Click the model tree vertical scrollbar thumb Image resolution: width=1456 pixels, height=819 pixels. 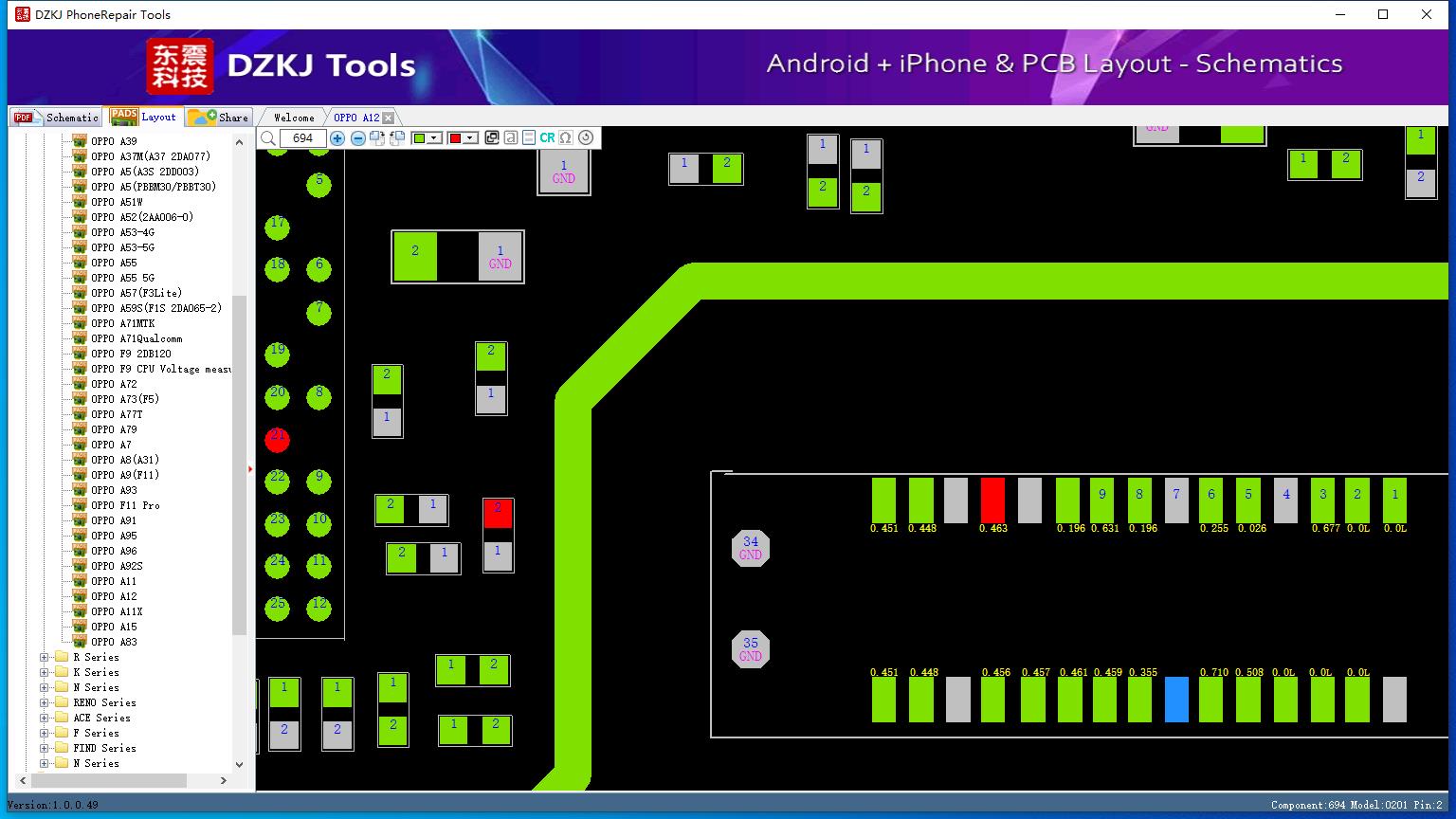pos(239,464)
